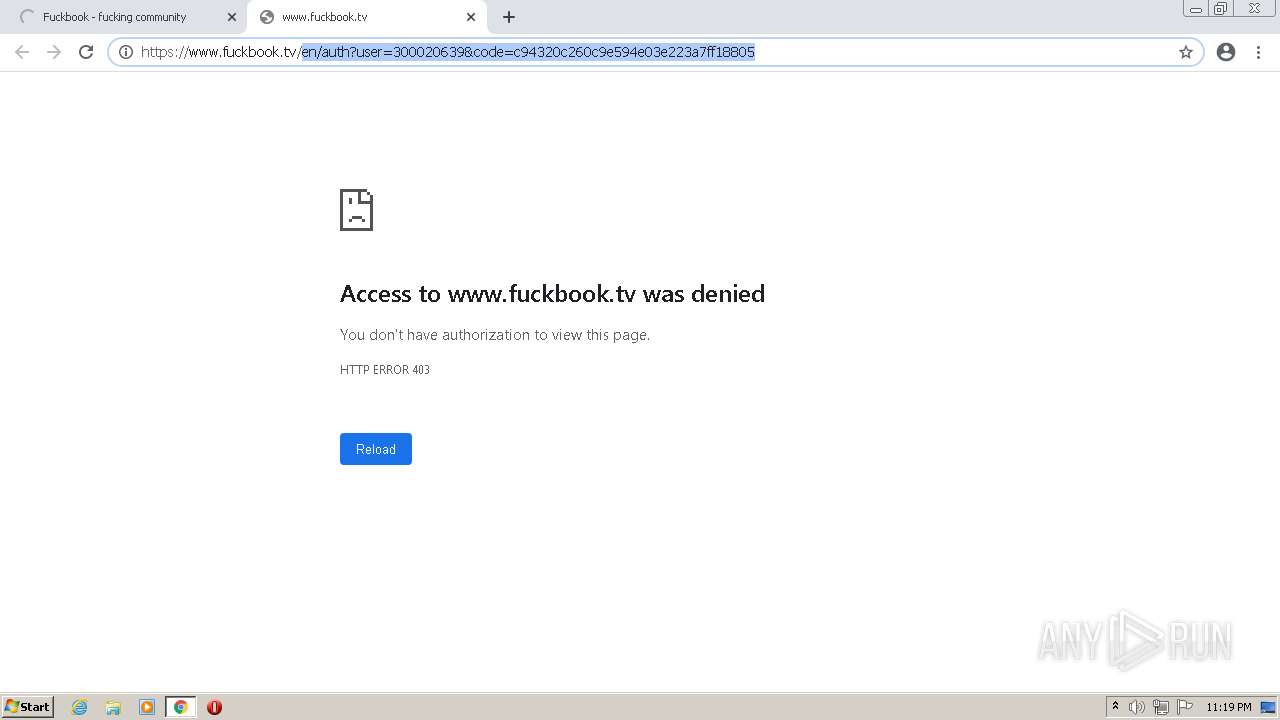Click the browser back arrow
The image size is (1280, 720).
[x=22, y=52]
